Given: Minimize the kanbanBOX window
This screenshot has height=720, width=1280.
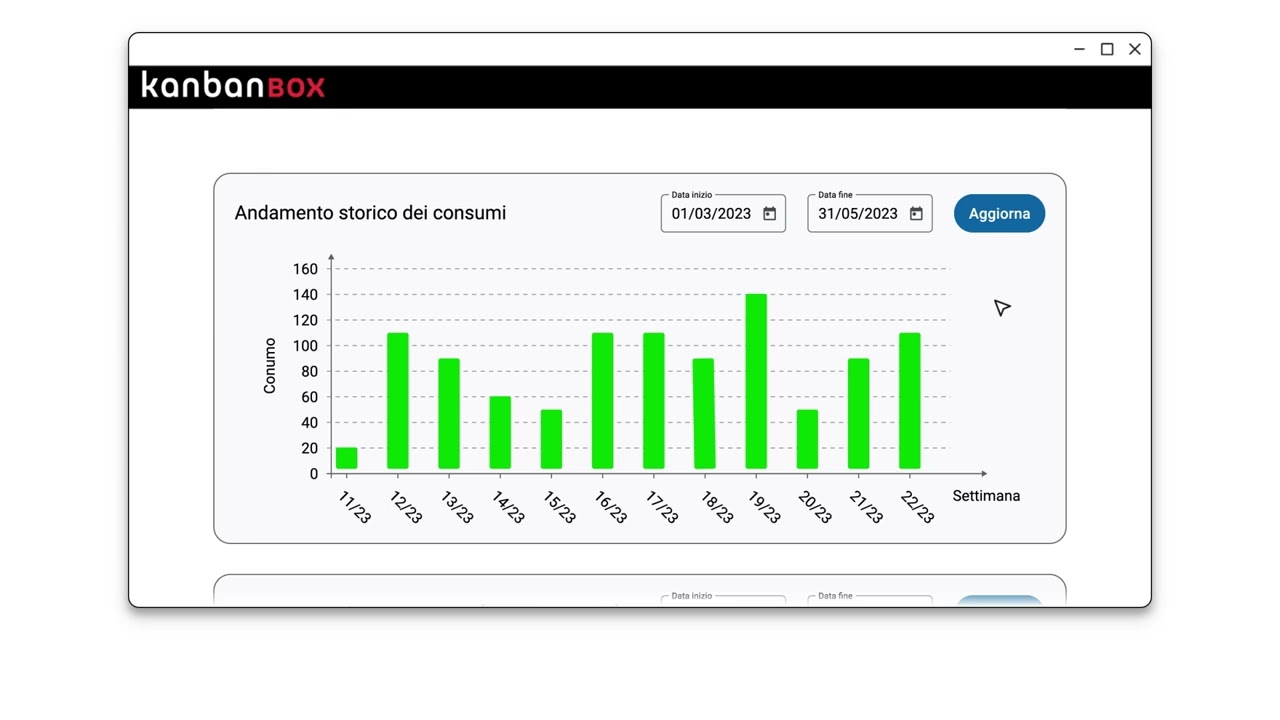Looking at the screenshot, I should [1079, 49].
